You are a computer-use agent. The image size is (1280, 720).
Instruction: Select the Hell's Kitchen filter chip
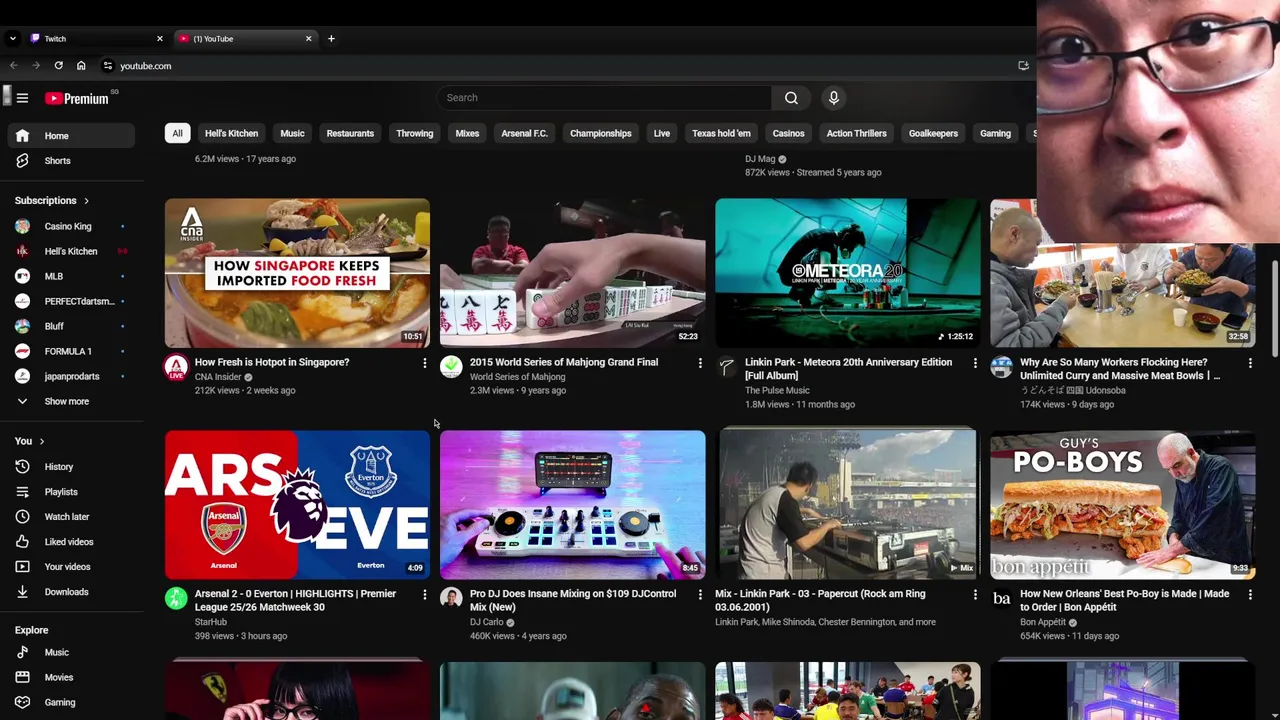pos(231,133)
